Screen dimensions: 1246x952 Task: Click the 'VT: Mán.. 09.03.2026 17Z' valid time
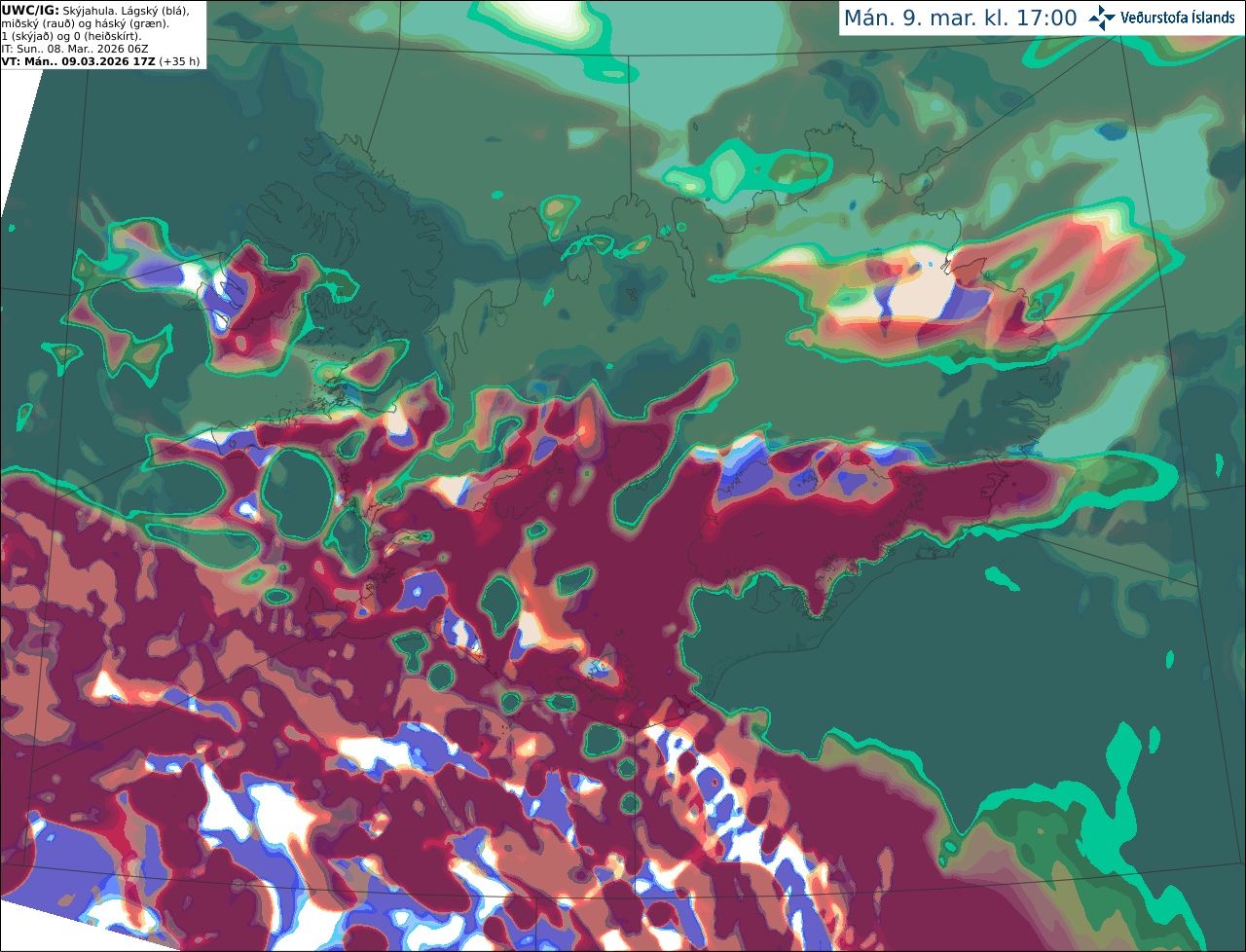tap(78, 61)
